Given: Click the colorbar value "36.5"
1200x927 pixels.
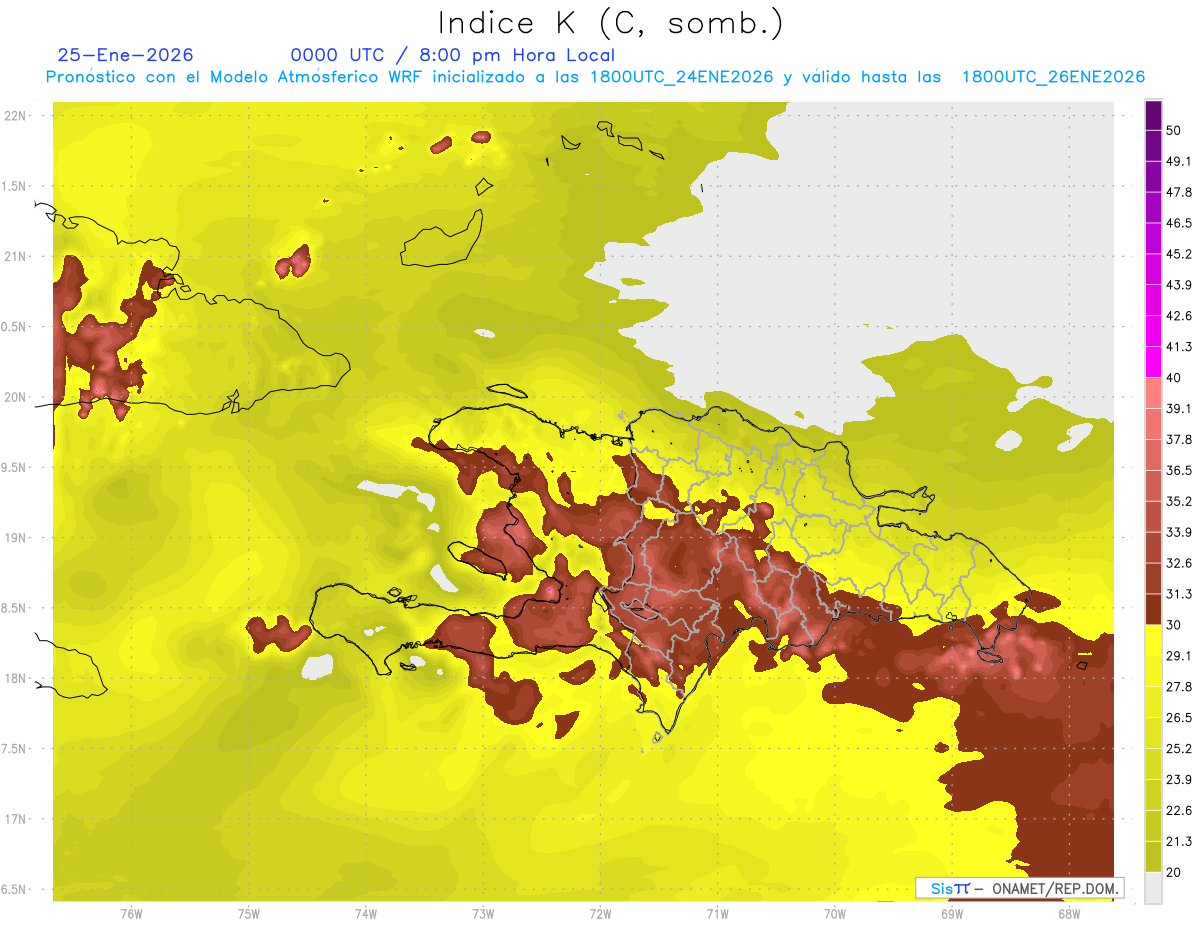Looking at the screenshot, I should coord(1179,470).
